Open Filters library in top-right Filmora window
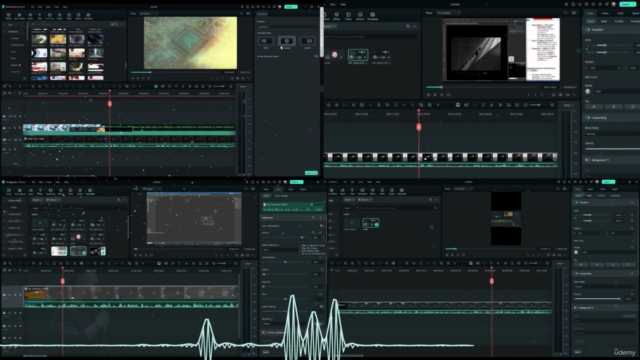 click(x=348, y=16)
